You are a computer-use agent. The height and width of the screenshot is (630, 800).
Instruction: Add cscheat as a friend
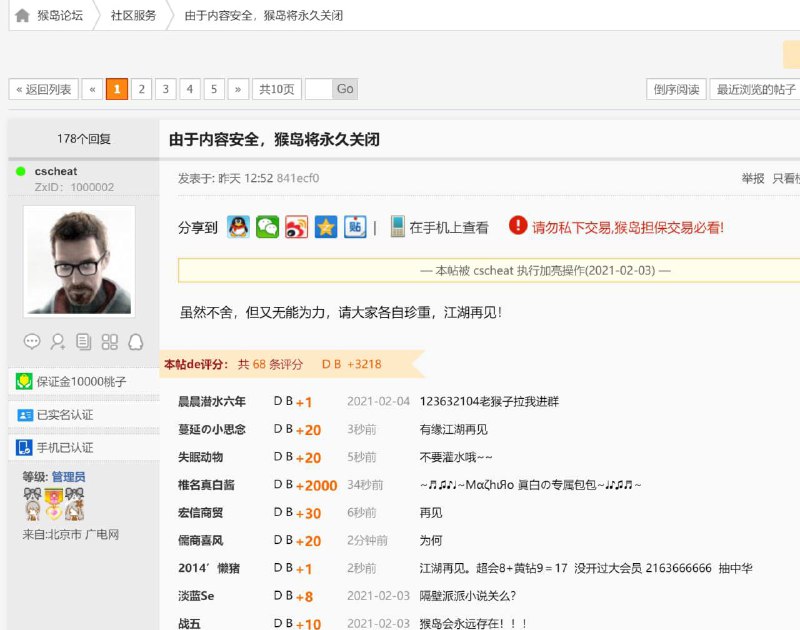(x=57, y=341)
